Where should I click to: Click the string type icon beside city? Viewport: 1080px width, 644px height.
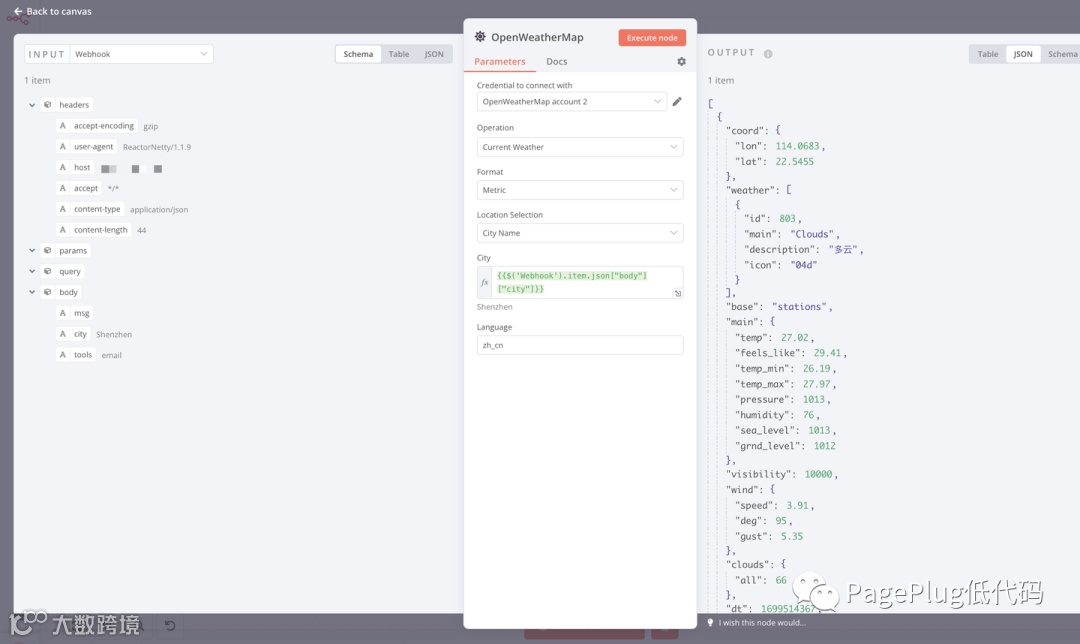[63, 334]
